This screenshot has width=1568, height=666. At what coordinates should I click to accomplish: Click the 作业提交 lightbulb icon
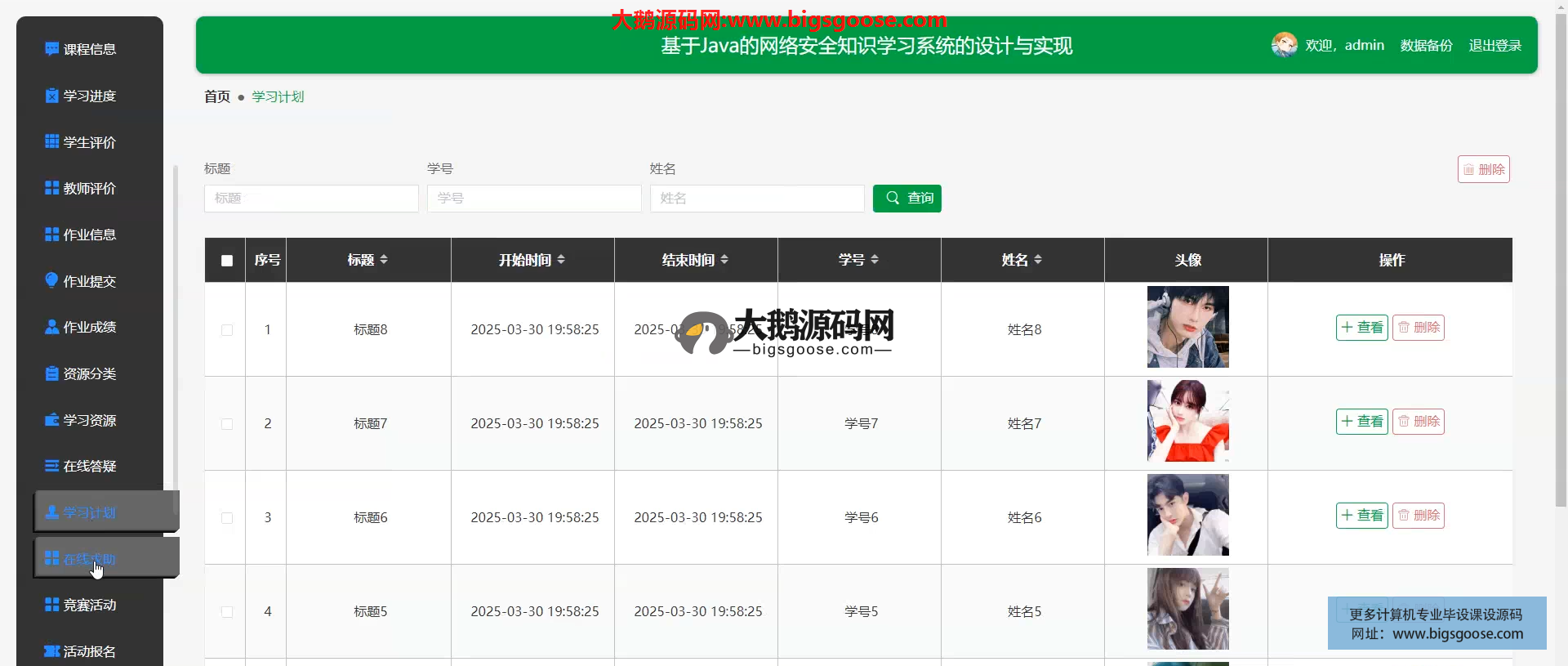click(51, 280)
